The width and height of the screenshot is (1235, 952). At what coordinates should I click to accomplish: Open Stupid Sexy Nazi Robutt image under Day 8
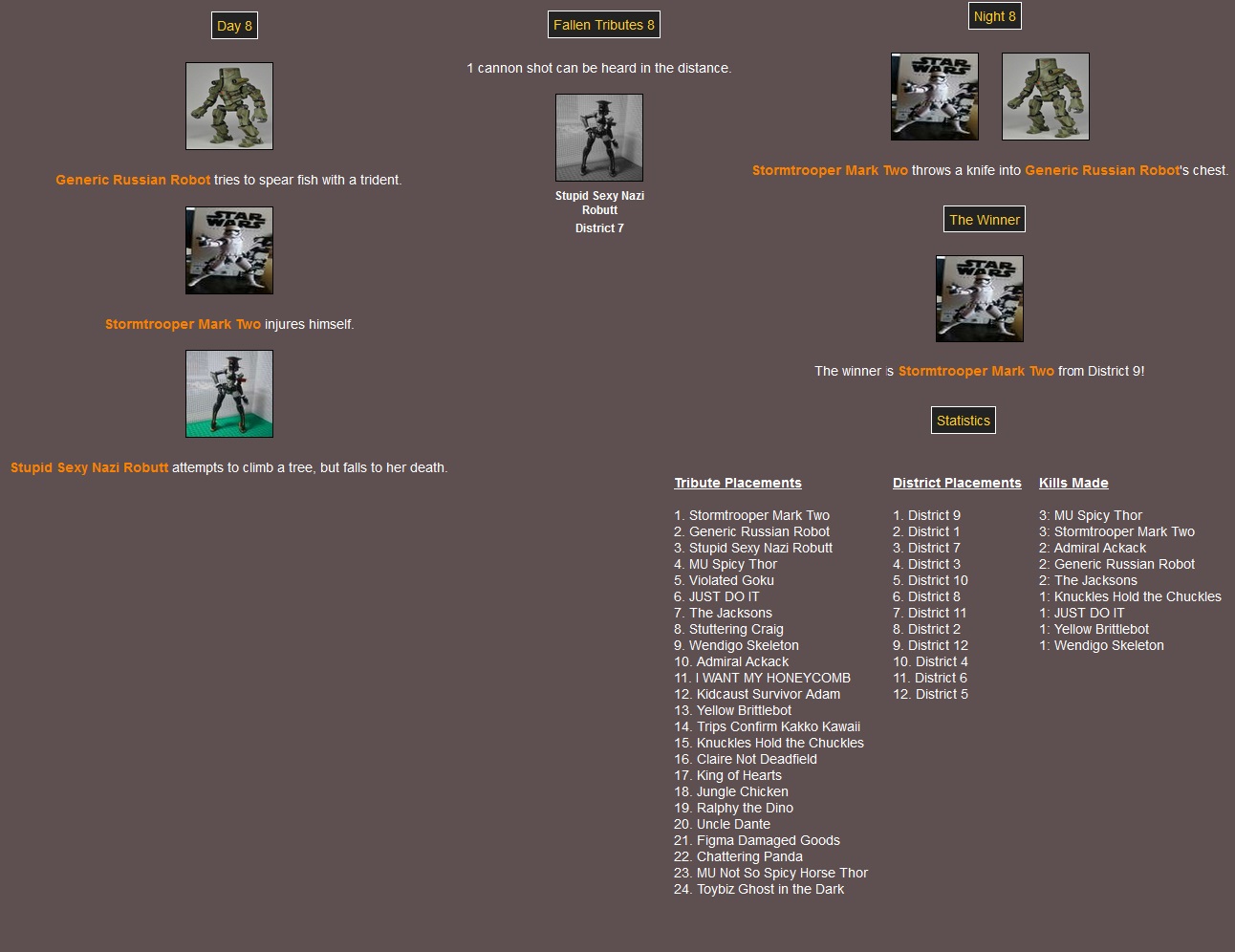pyautogui.click(x=229, y=394)
